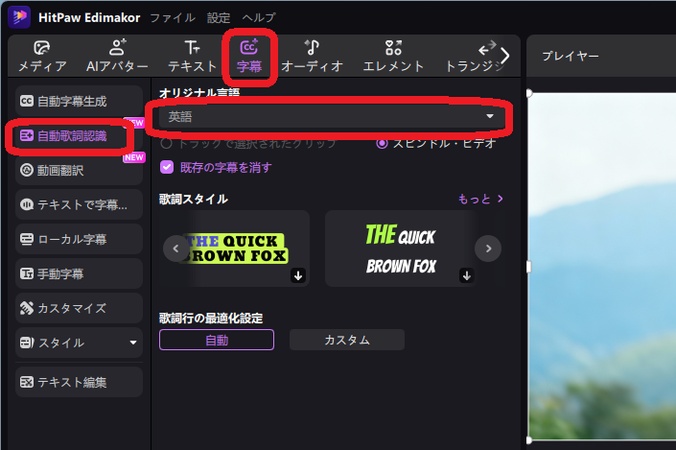676x450 pixels.
Task: Click the player video preview
Action: pyautogui.click(x=602, y=266)
